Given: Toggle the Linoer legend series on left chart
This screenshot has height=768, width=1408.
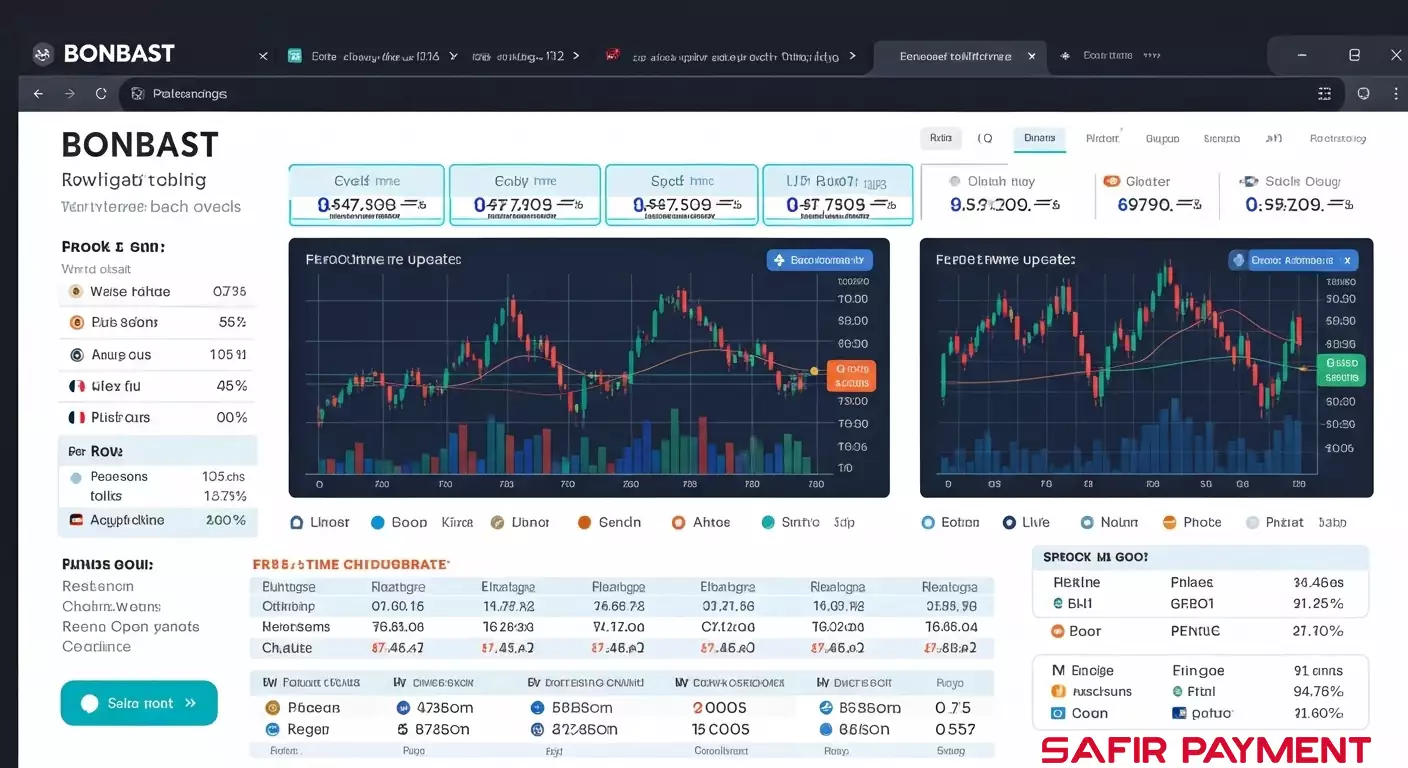Looking at the screenshot, I should [320, 522].
